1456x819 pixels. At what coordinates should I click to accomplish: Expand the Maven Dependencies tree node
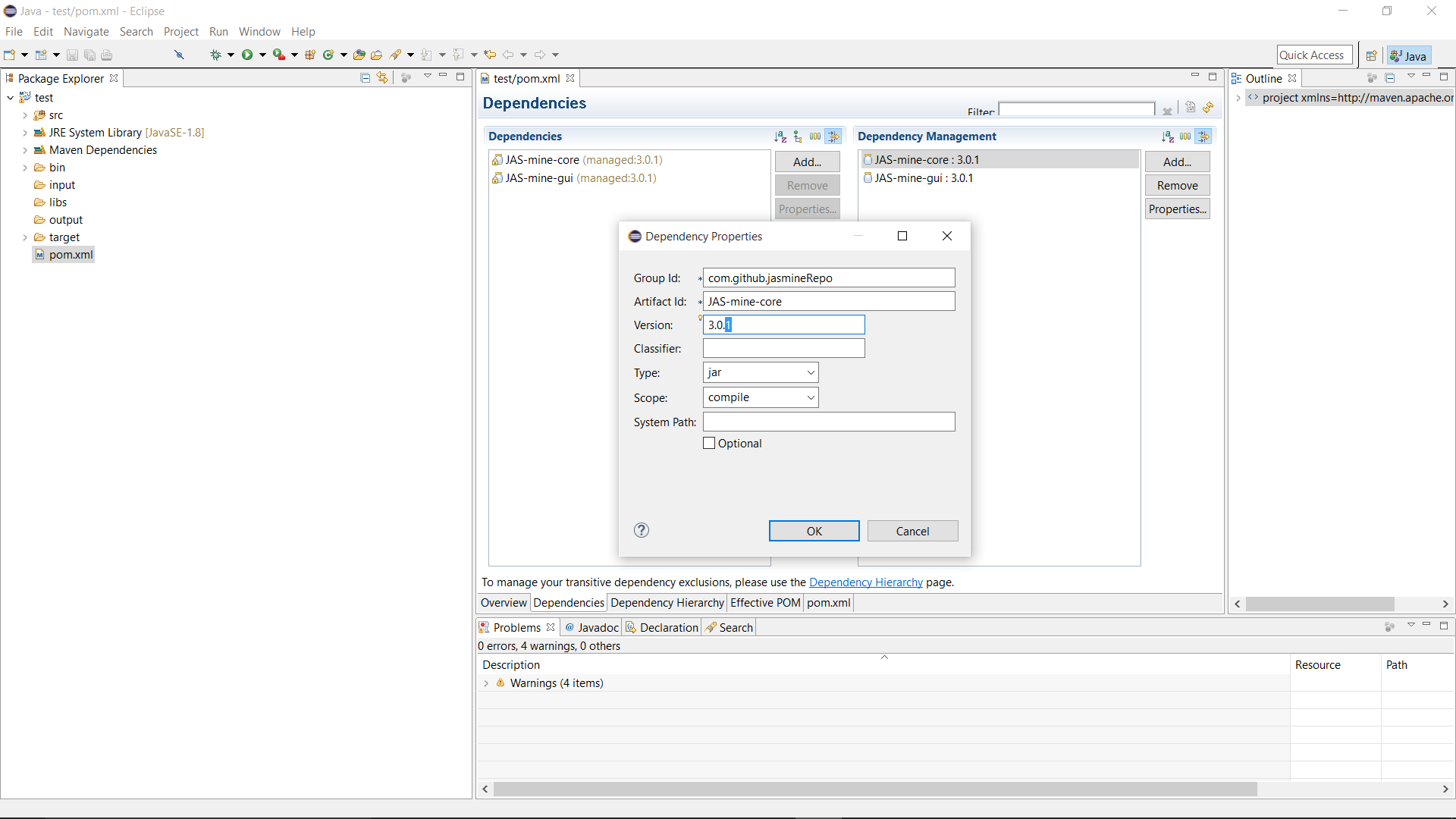click(x=25, y=150)
